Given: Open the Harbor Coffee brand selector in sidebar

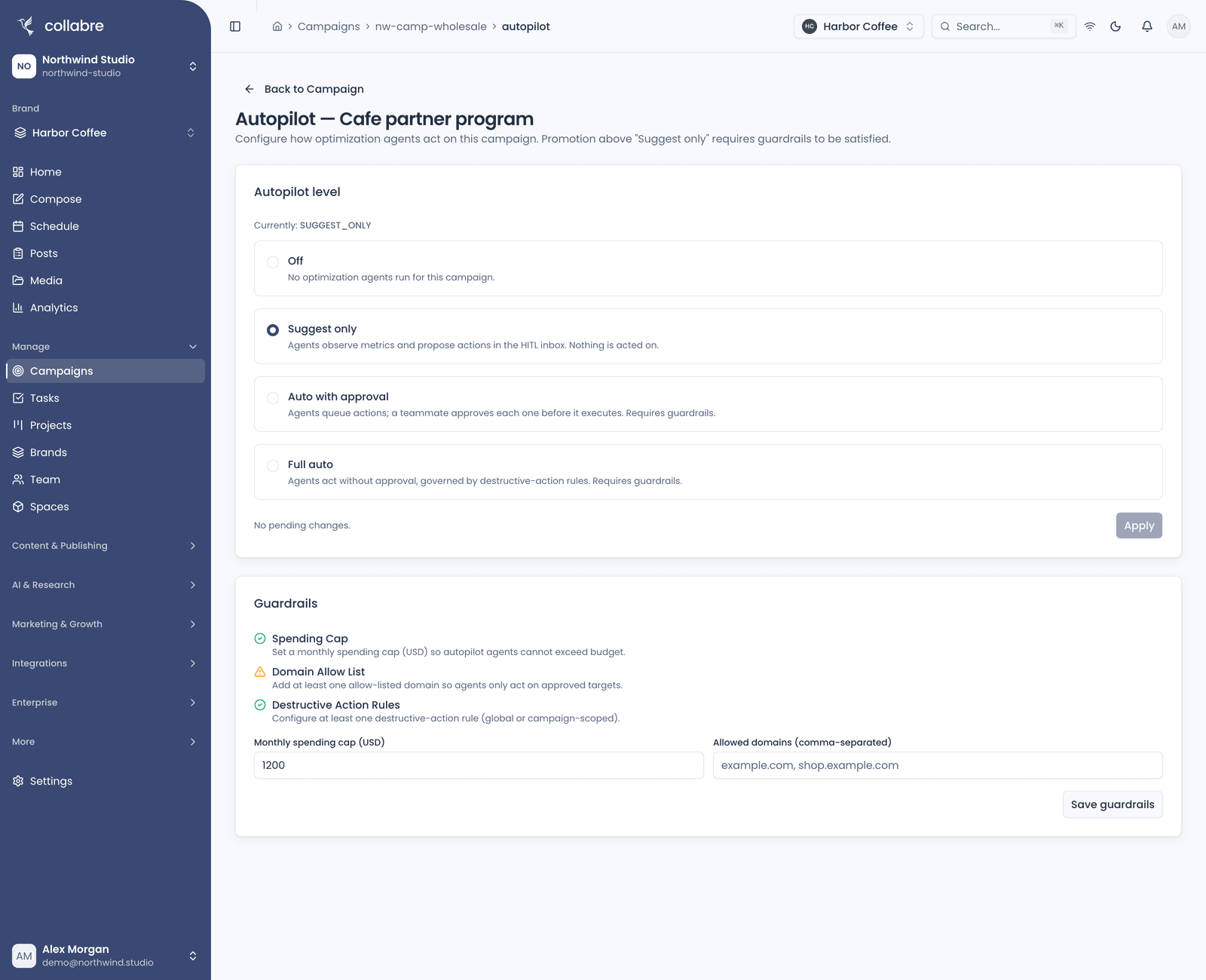Looking at the screenshot, I should pyautogui.click(x=106, y=133).
